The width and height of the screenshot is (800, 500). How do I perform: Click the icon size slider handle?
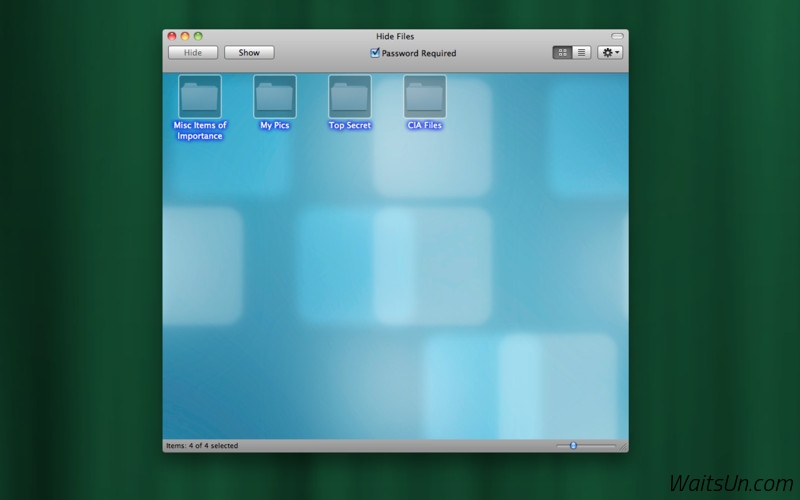point(573,445)
